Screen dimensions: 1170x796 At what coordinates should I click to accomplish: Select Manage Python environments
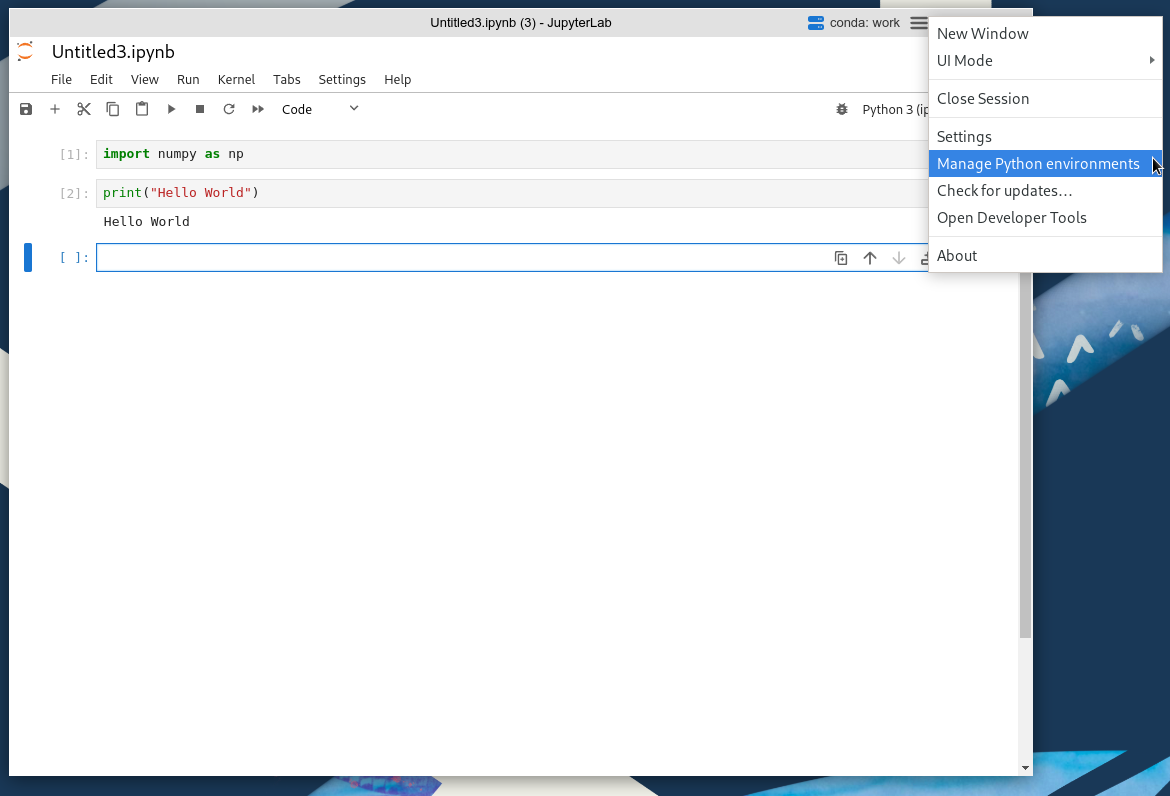[x=1045, y=163]
